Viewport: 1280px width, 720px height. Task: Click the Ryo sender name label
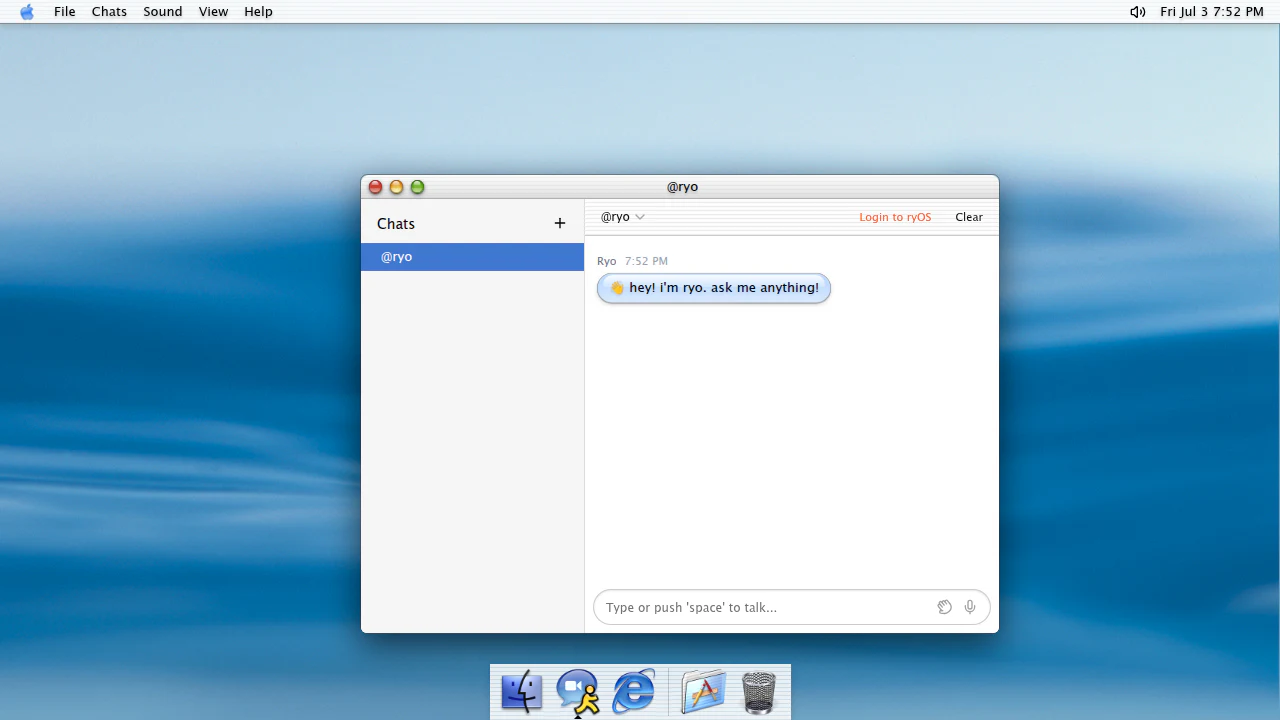click(606, 261)
